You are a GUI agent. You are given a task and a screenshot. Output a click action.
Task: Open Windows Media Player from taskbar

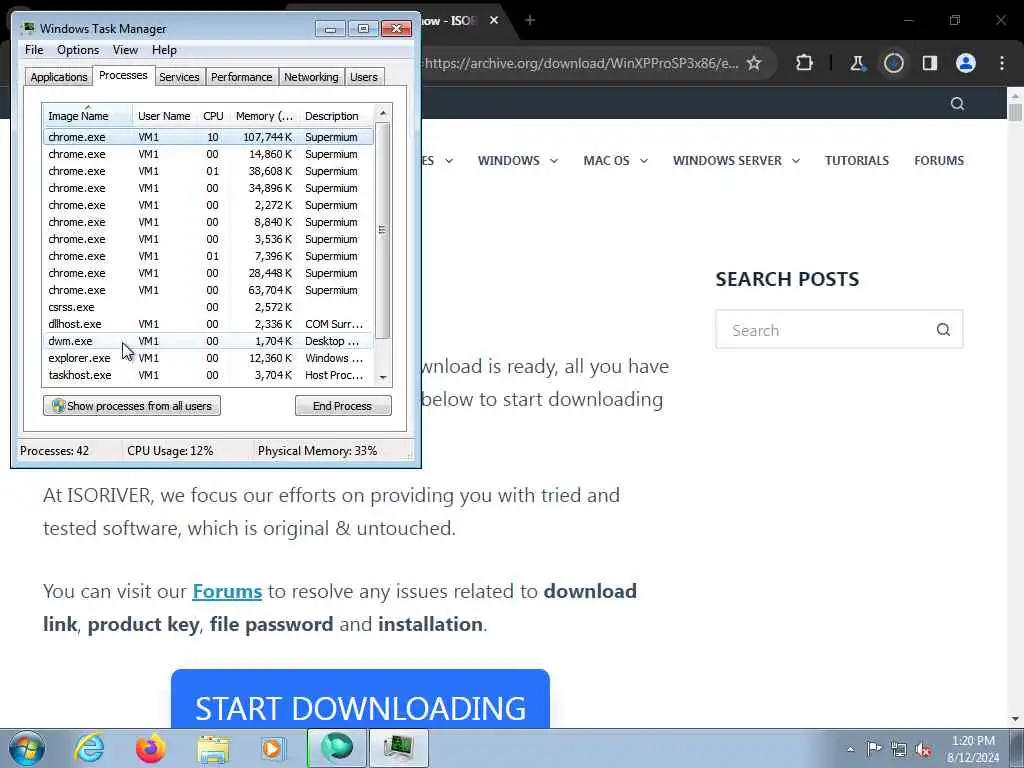273,748
